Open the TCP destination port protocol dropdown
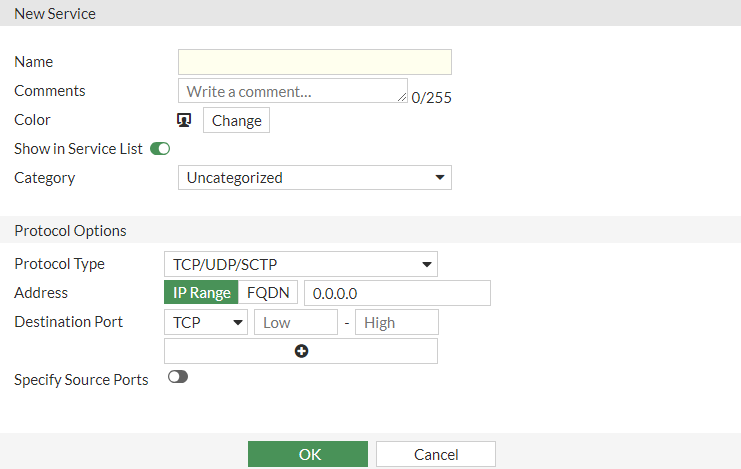 (x=205, y=322)
